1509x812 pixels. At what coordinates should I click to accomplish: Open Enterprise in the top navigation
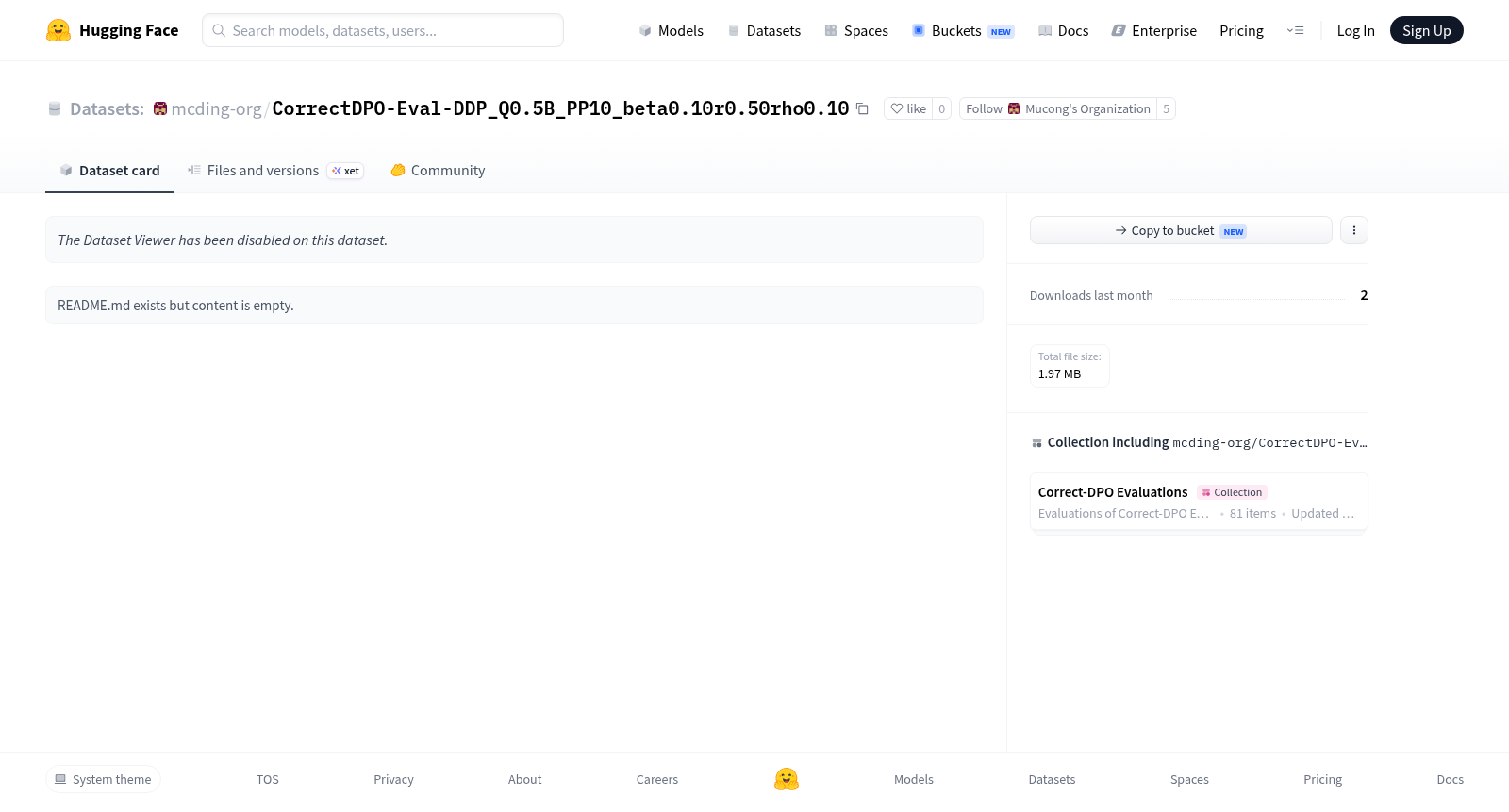(x=1154, y=30)
